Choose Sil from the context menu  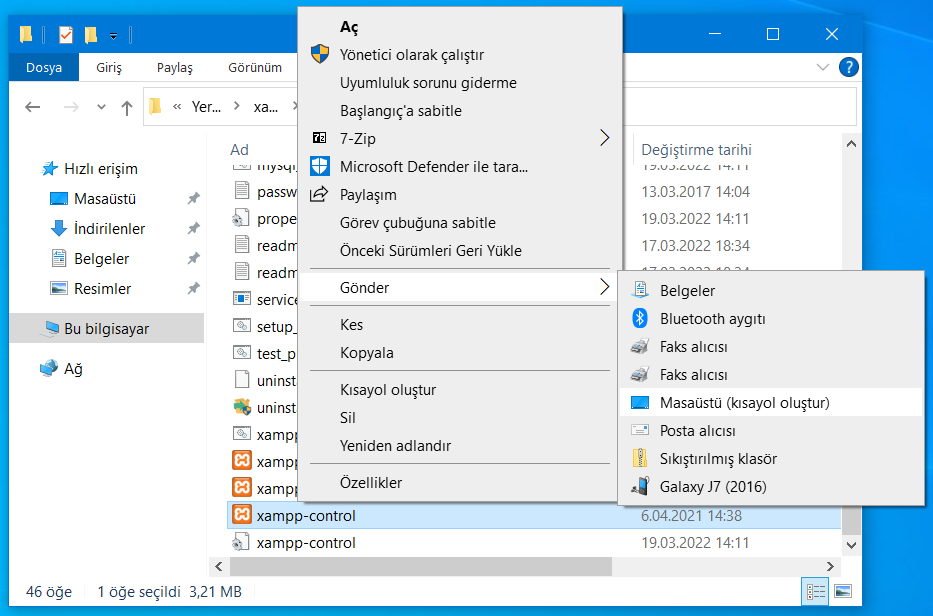460,418
